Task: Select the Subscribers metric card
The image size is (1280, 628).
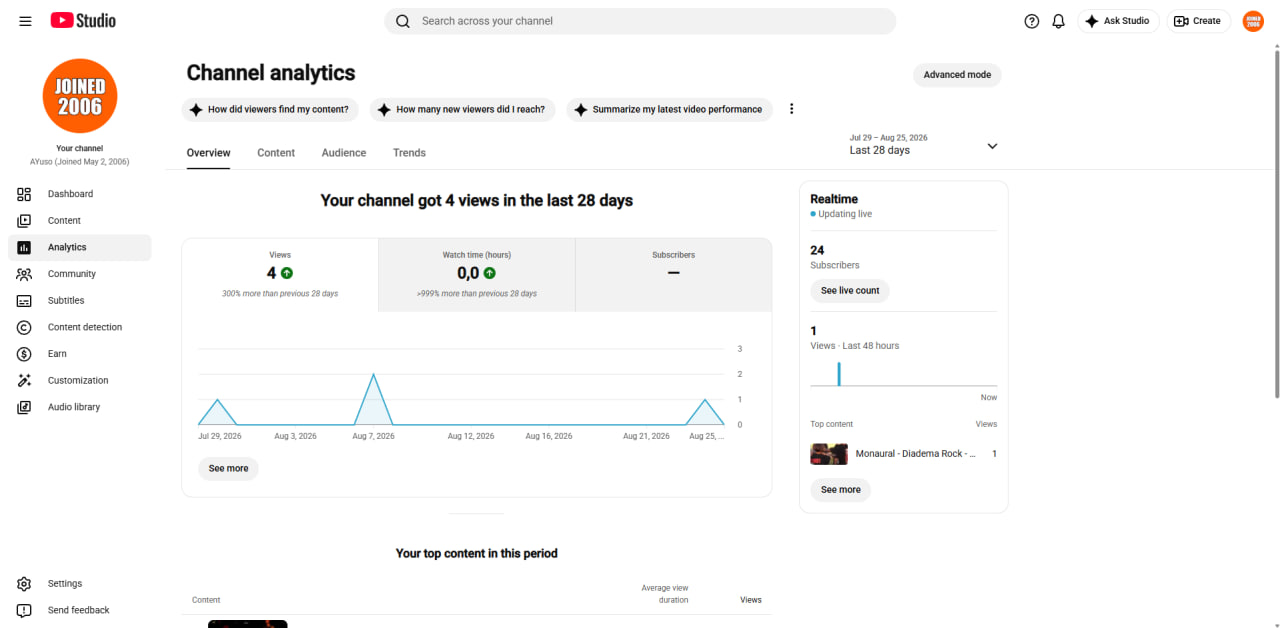Action: click(x=673, y=275)
